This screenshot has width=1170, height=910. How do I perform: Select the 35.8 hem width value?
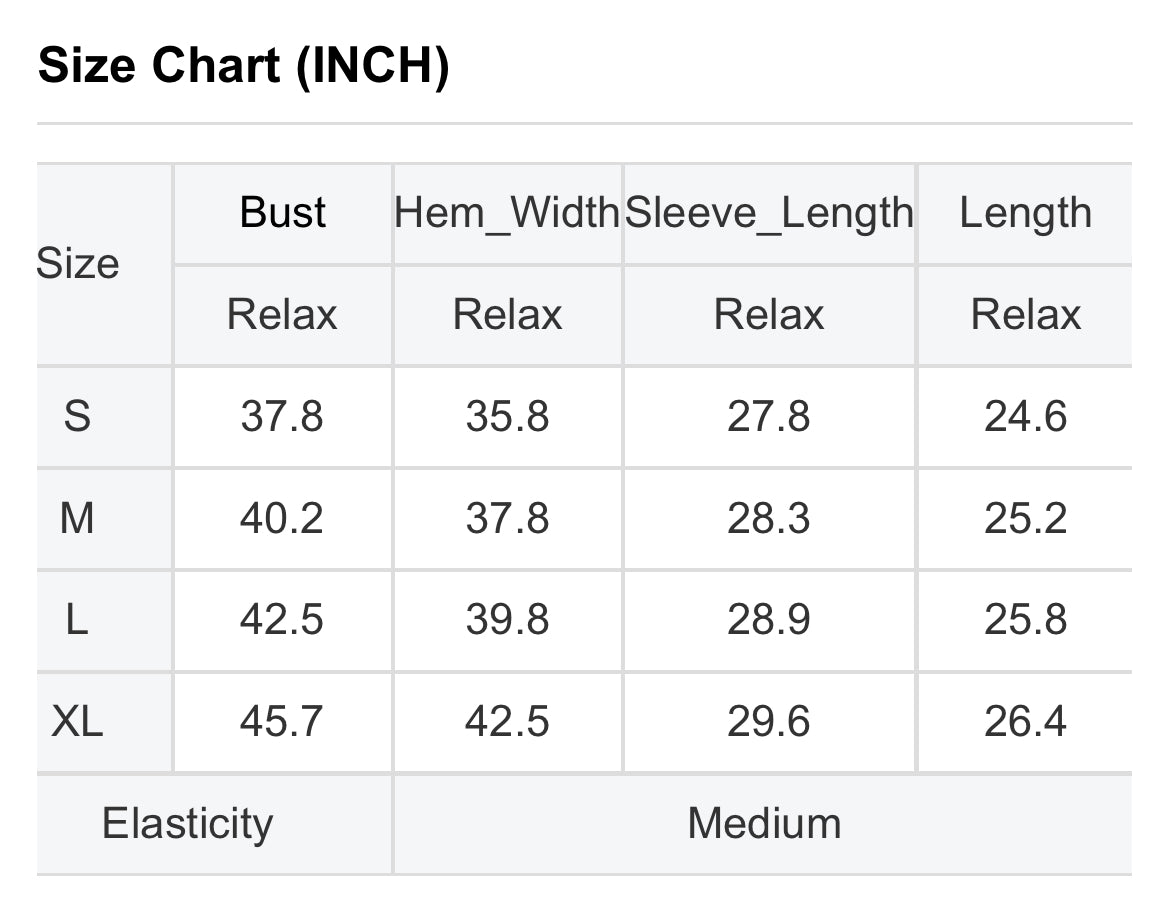click(x=507, y=416)
